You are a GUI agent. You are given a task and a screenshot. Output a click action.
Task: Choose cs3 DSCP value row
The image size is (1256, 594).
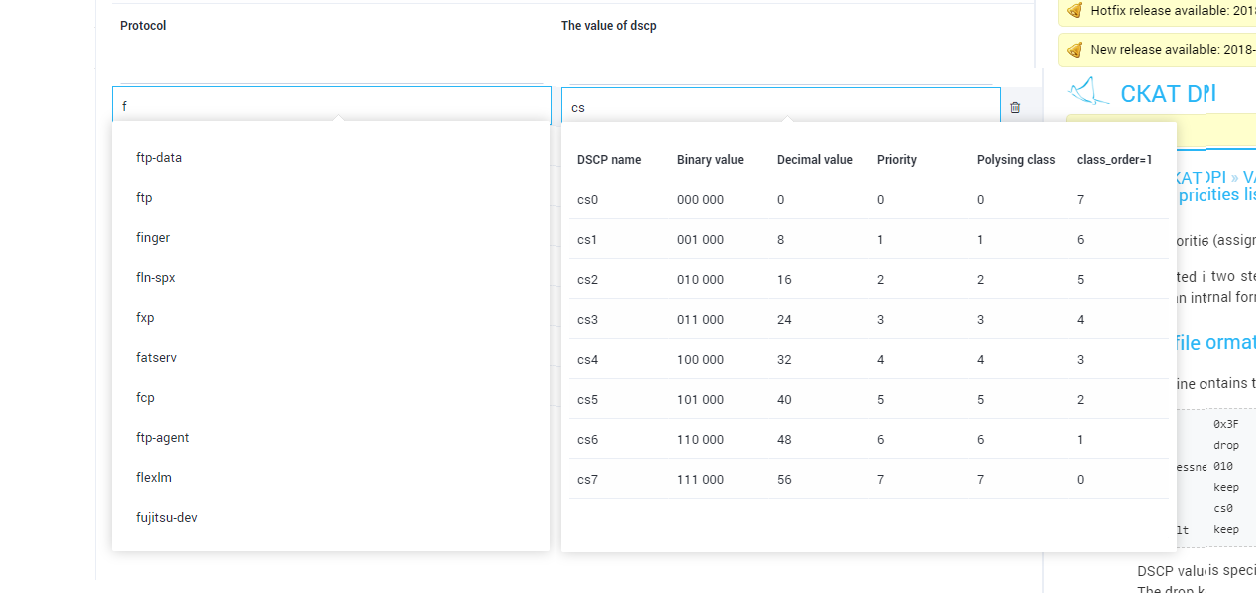868,320
